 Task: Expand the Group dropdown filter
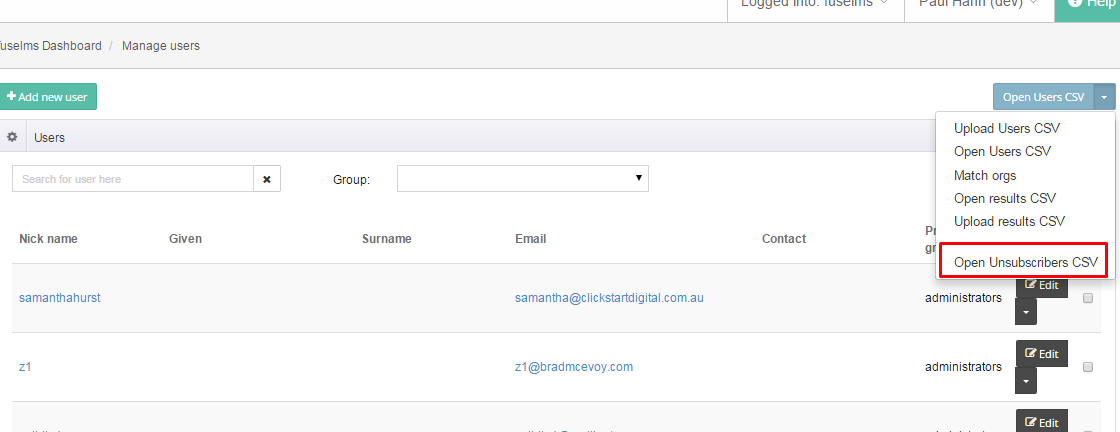[522, 179]
